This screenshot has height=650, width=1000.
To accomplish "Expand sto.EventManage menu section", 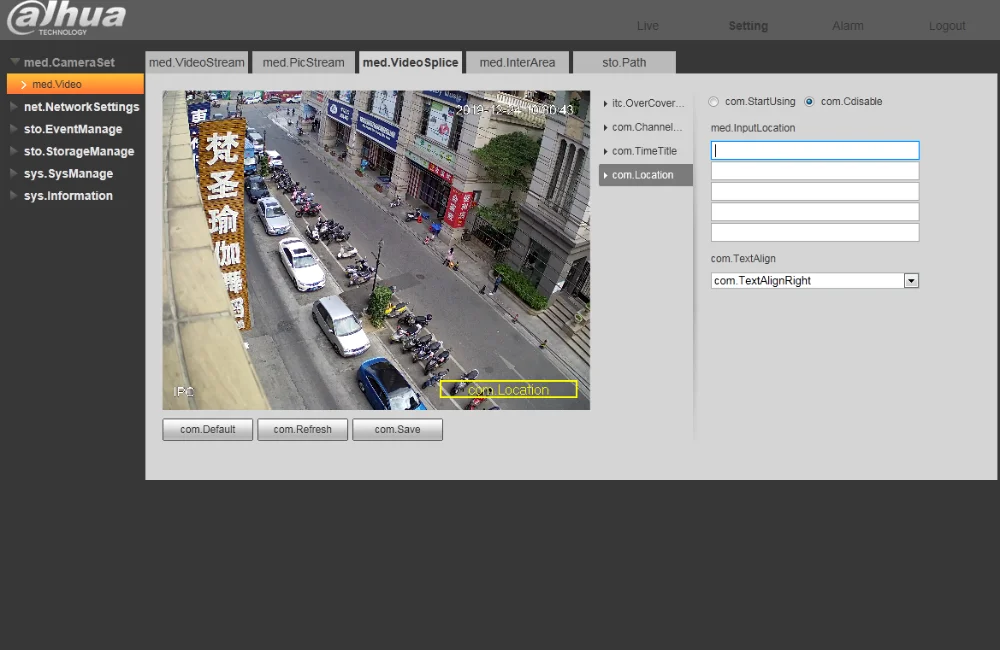I will 72,129.
